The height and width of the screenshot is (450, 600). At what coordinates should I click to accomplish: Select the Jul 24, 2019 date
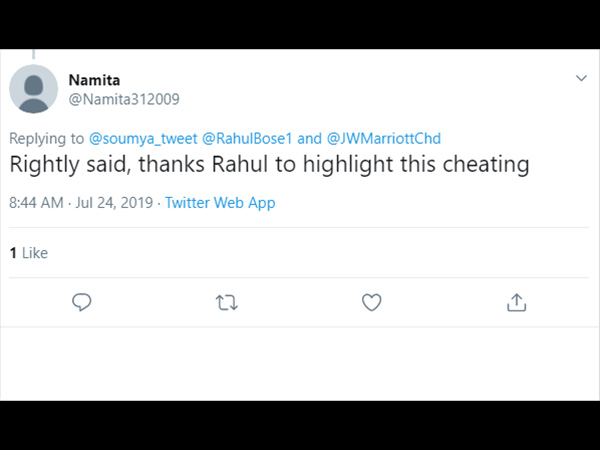pos(114,203)
